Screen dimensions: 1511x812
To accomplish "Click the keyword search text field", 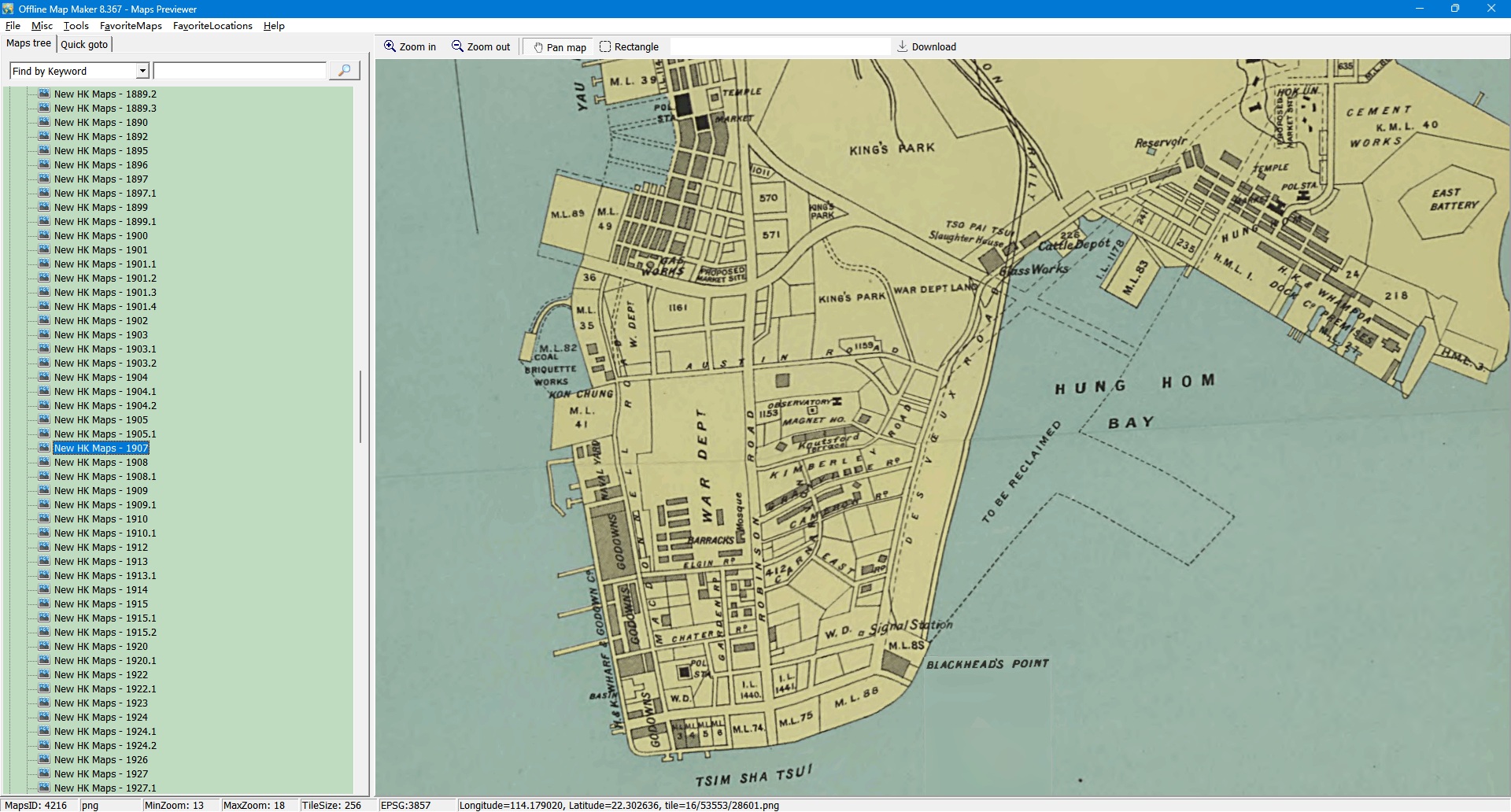I will [x=240, y=72].
